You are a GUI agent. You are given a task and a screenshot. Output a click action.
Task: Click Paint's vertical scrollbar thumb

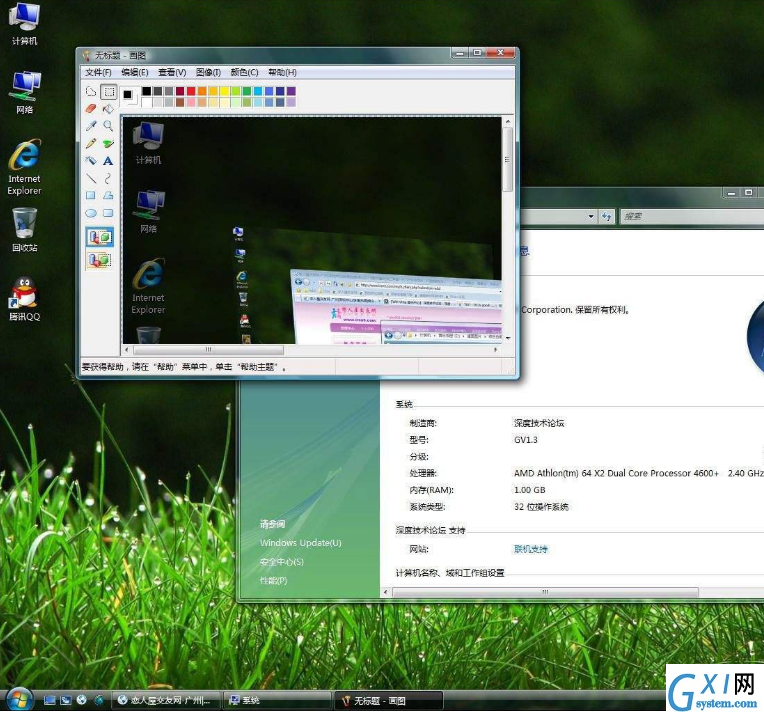pos(507,159)
